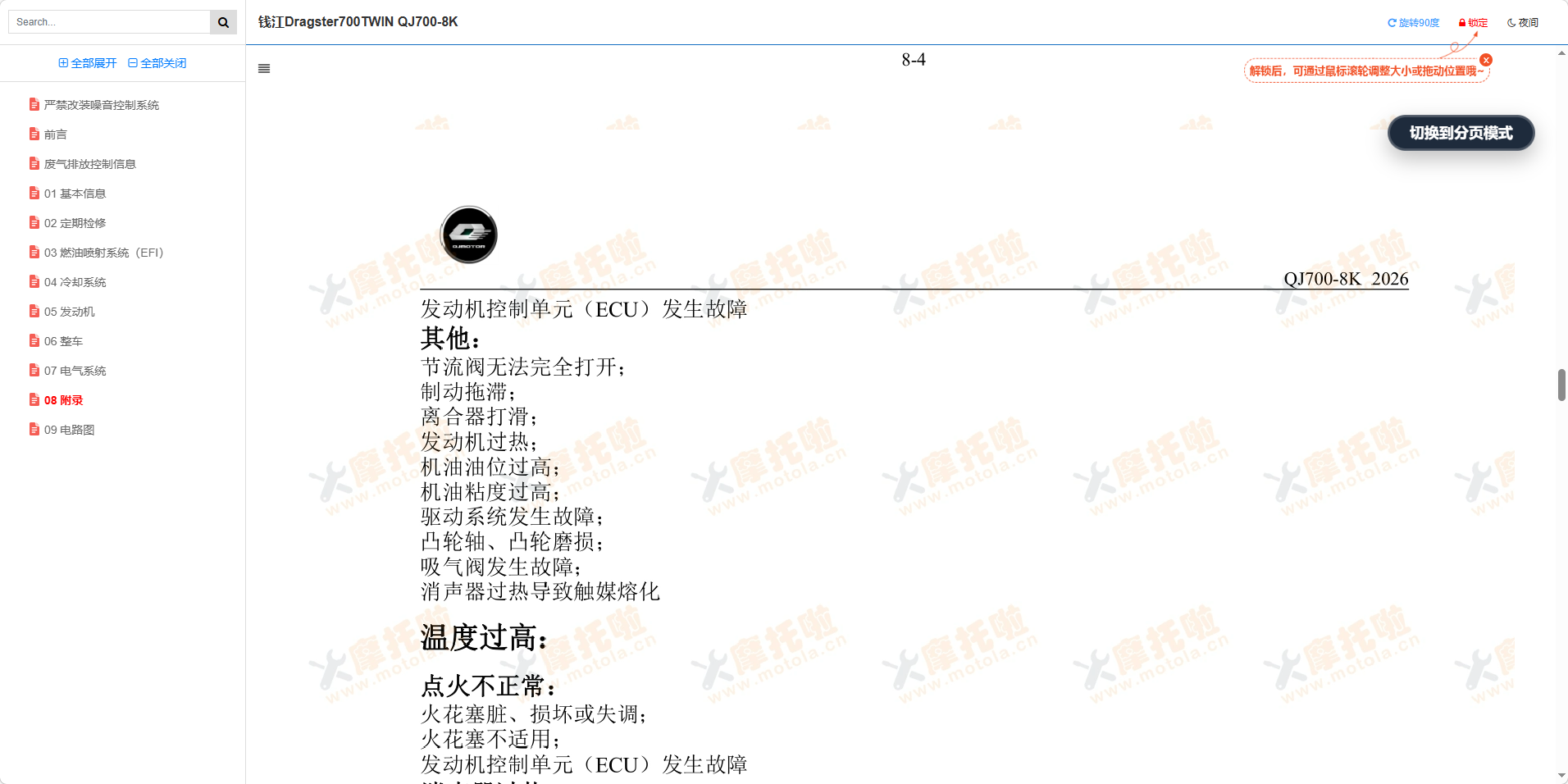Screen dimensions: 1568x784
Task: Click the document icon beside 08 附录
Action: pos(34,399)
